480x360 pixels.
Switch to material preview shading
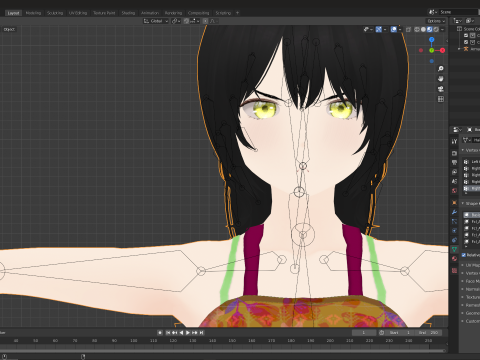[x=430, y=29]
